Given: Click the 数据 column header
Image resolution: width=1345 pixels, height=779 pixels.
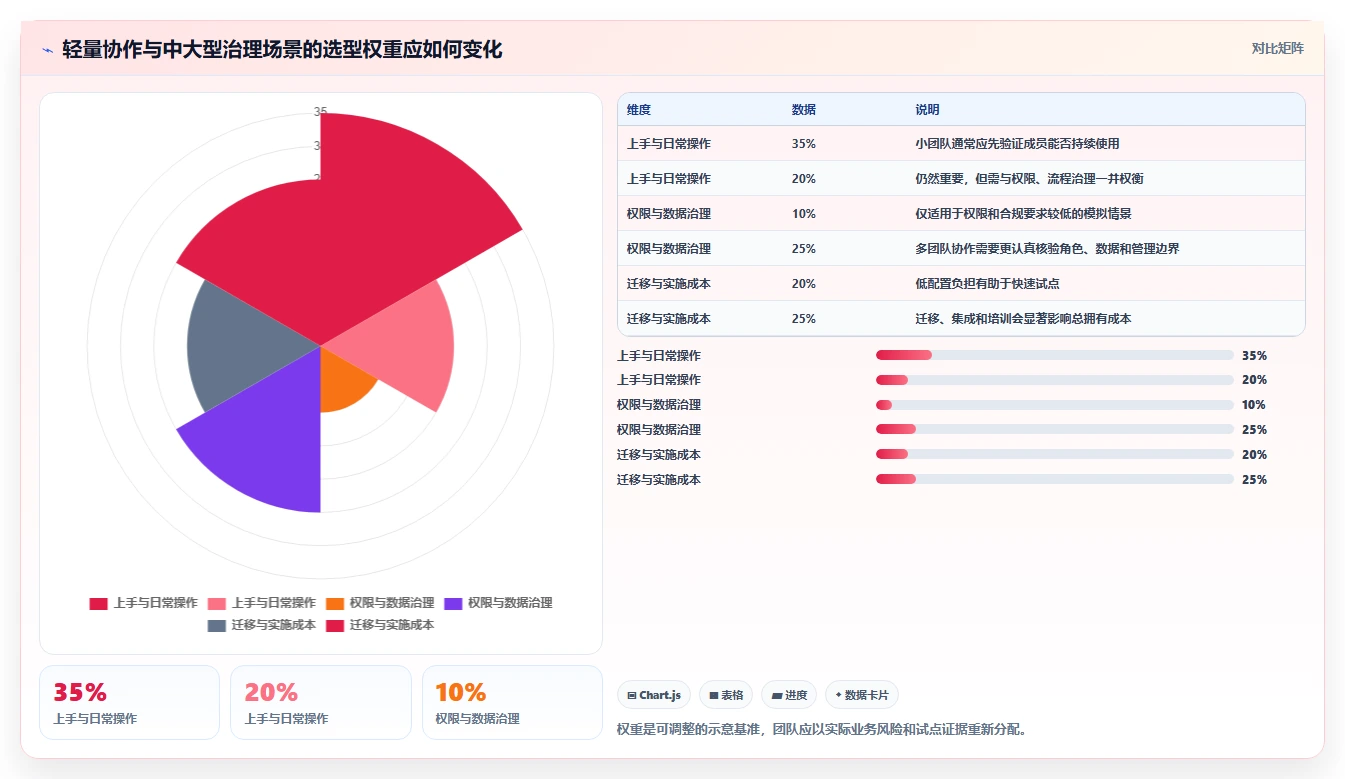Looking at the screenshot, I should tap(804, 110).
